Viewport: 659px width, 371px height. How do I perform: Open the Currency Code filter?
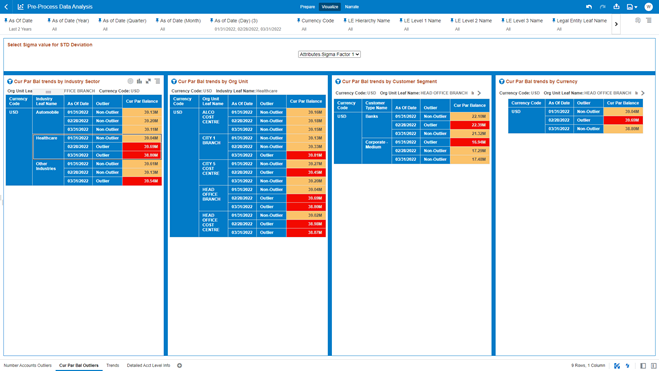[317, 24]
